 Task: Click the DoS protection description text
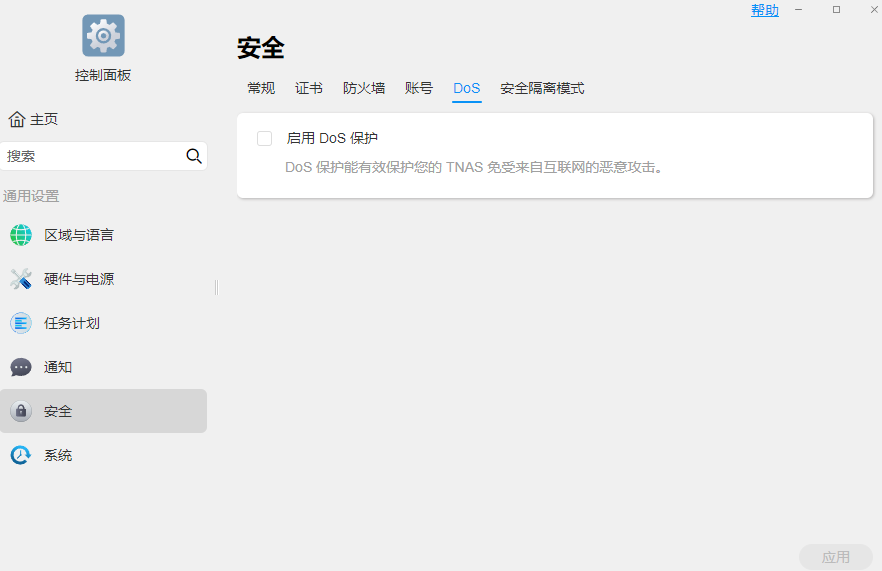[x=474, y=167]
